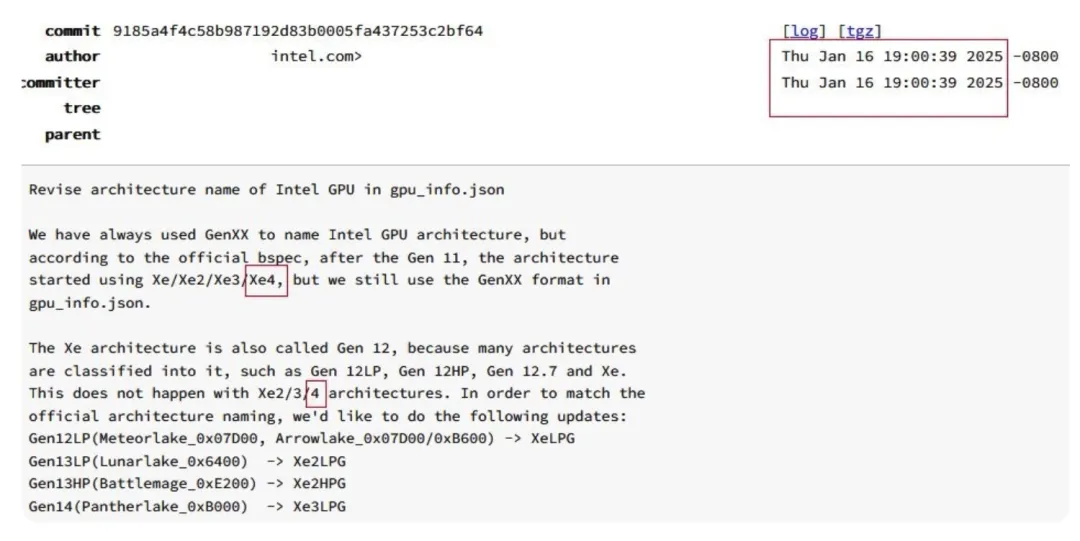Open the [log] link
The width and height of the screenshot is (1080, 541).
805,31
